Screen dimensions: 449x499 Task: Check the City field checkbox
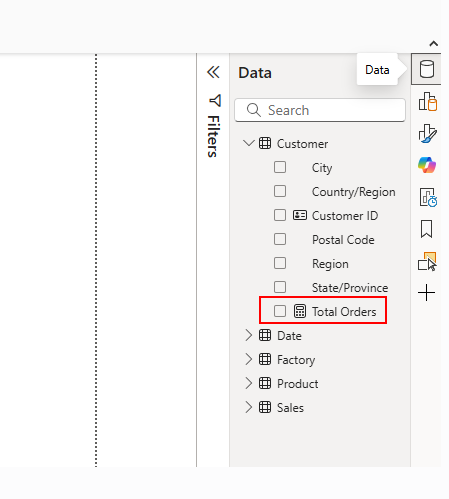[x=280, y=167]
